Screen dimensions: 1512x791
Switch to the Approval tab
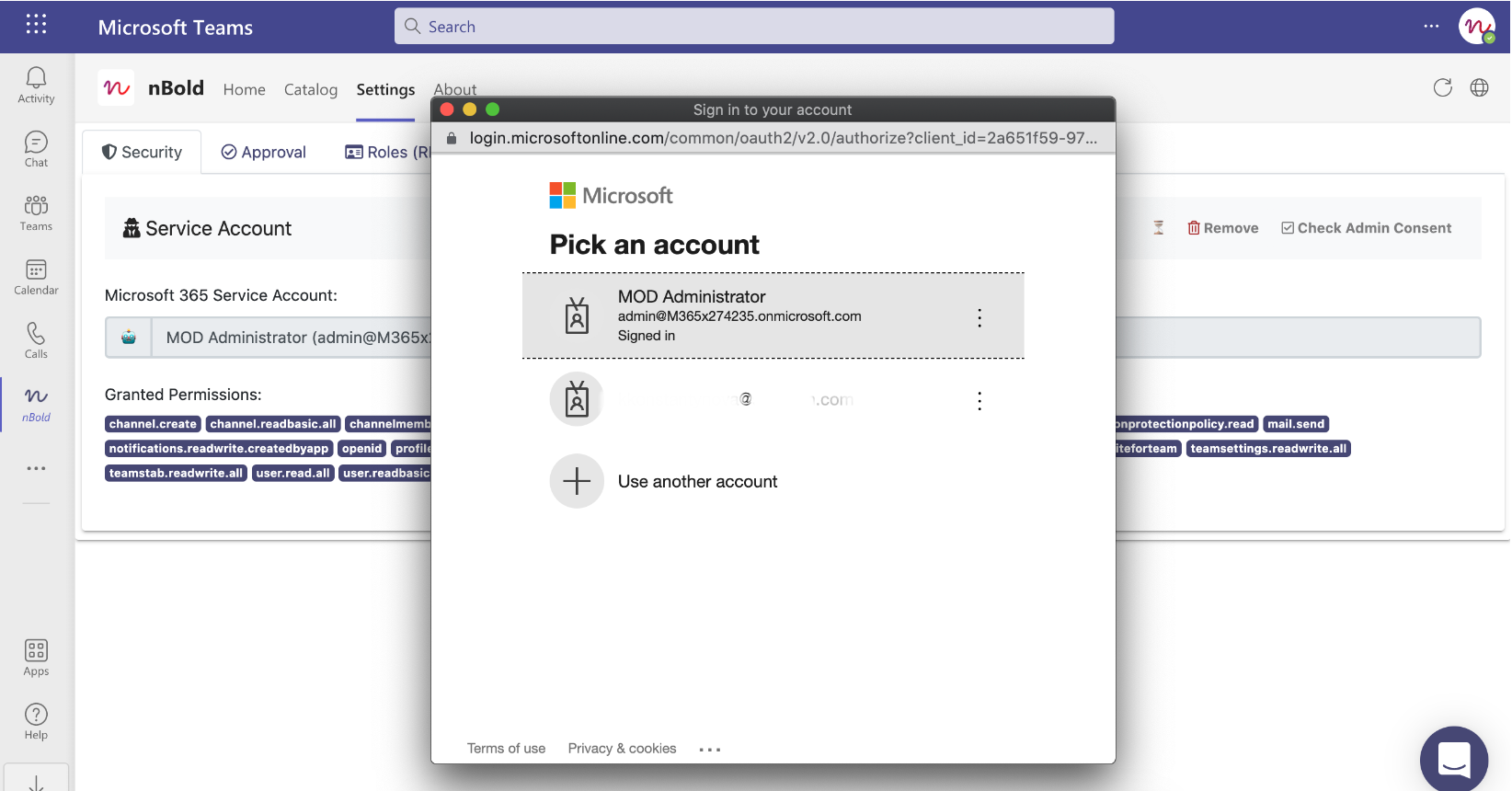(x=264, y=153)
